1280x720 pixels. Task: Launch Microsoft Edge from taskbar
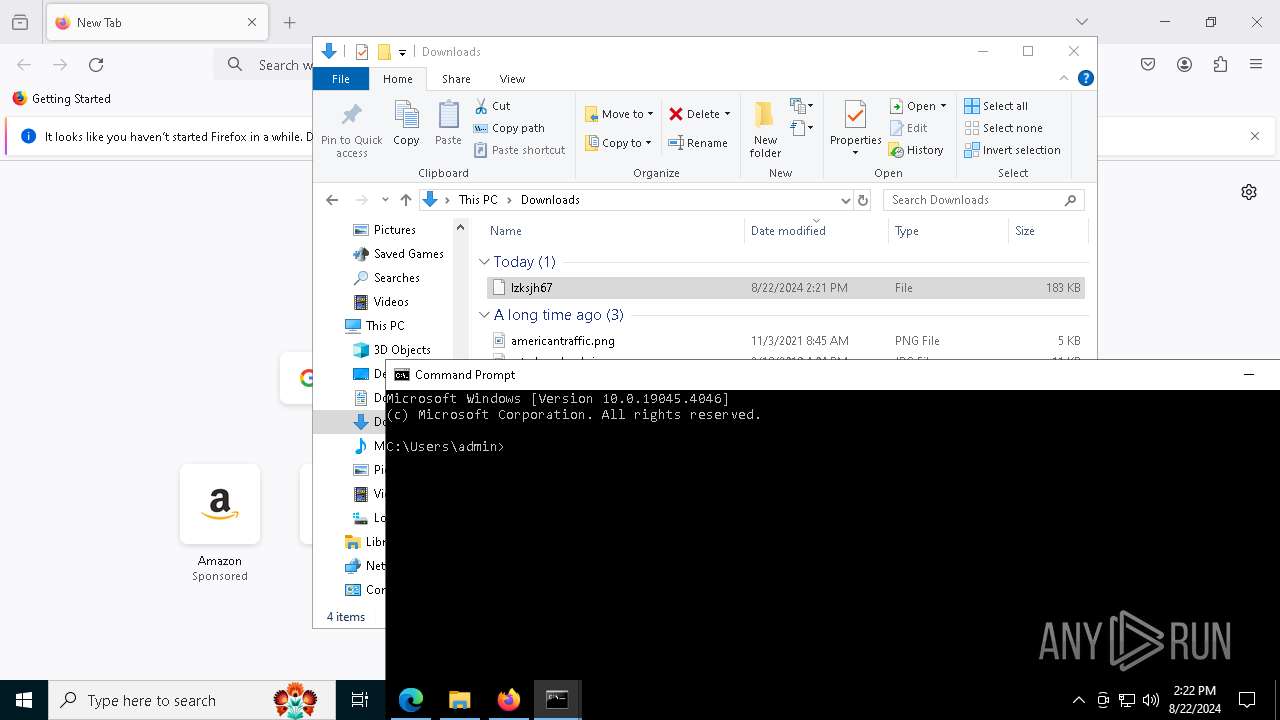pos(411,700)
